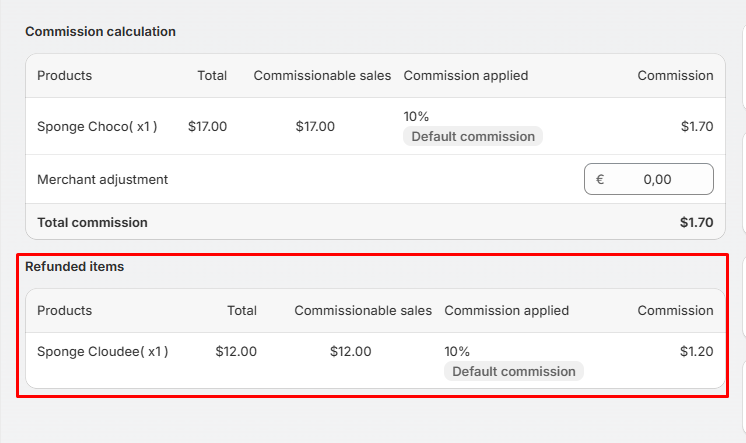Click the Sponge Choco product name
The image size is (746, 443).
97,127
